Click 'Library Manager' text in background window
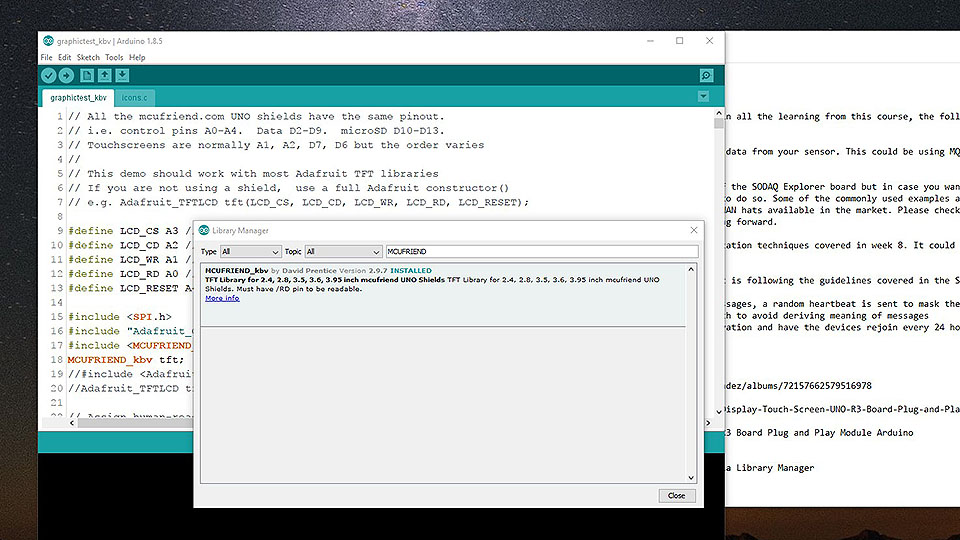Viewport: 960px width, 540px height. click(x=775, y=468)
